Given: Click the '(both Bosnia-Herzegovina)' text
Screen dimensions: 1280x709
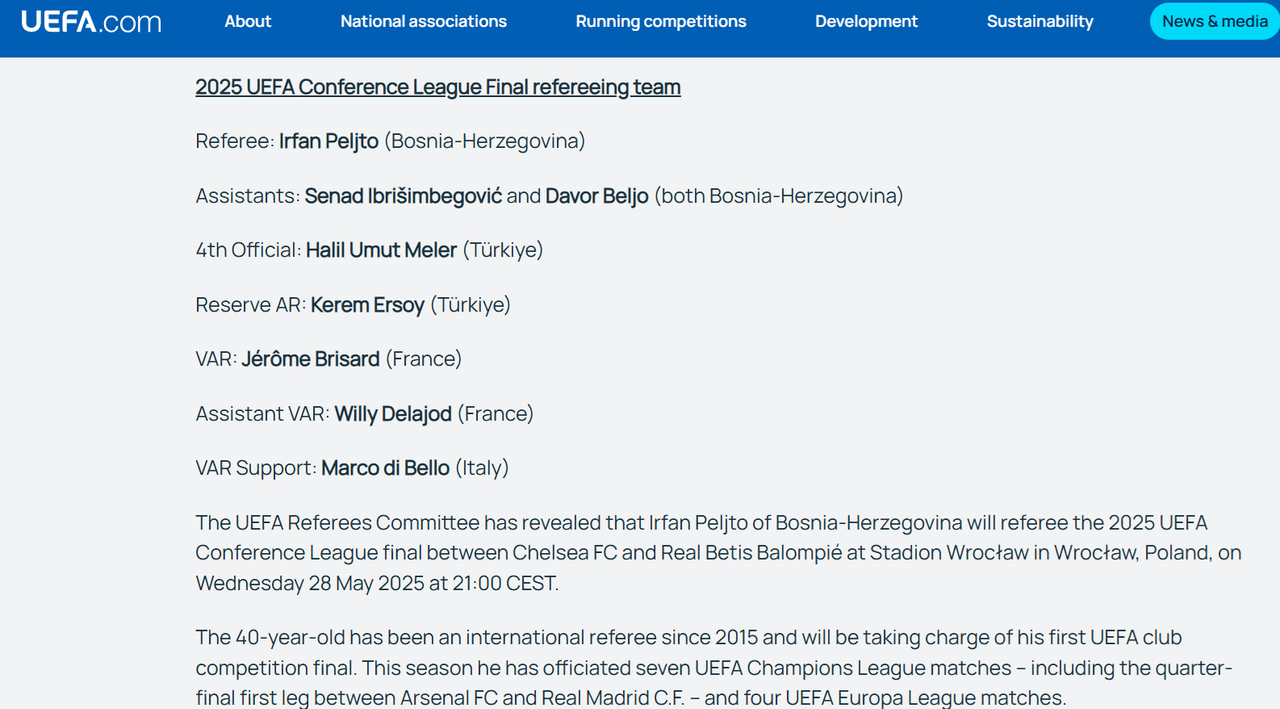Looking at the screenshot, I should [x=779, y=196].
